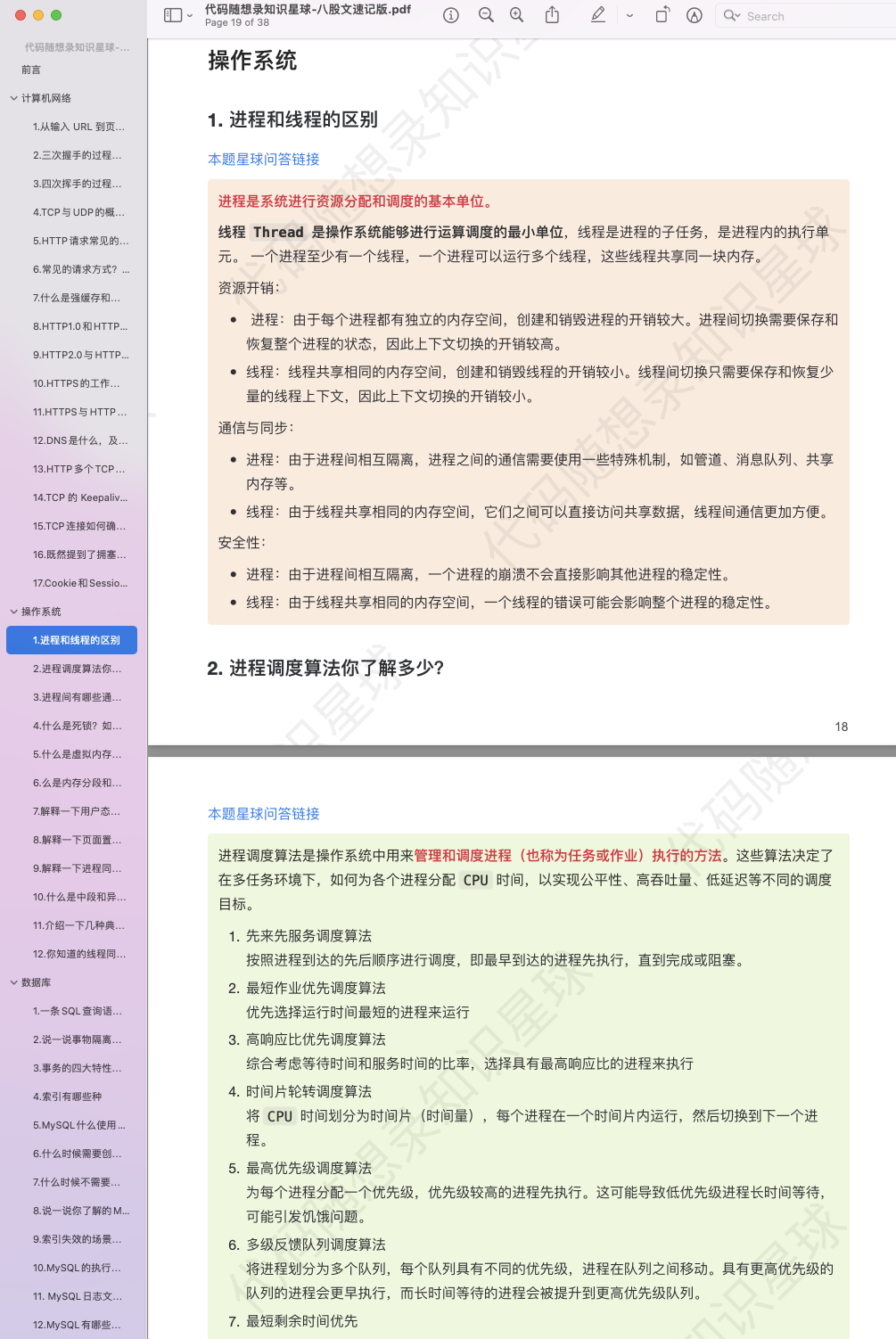
Task: Go to '12.DNS 是什么，及…' entry
Action: tap(80, 440)
